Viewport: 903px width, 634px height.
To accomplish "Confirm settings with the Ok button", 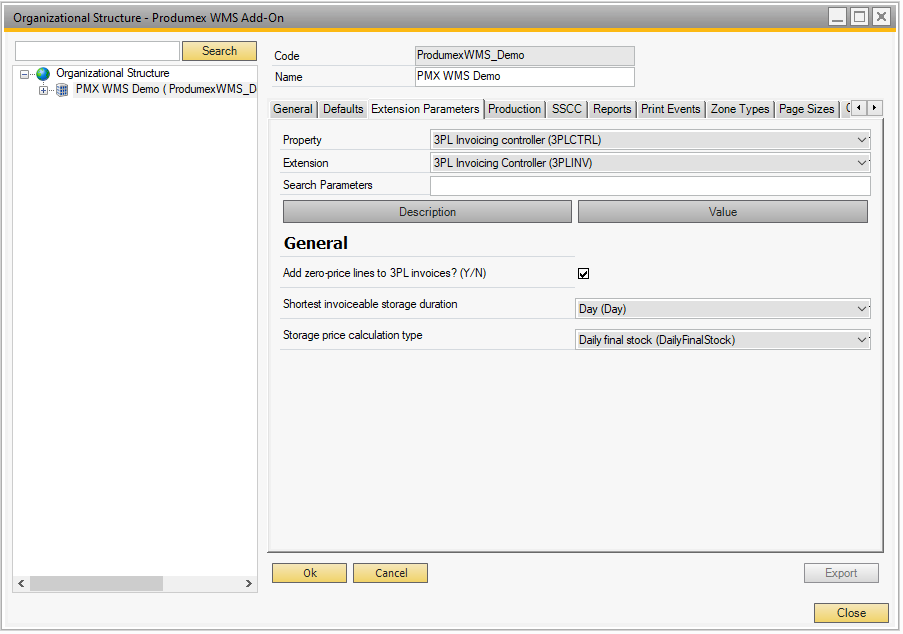I will coord(308,572).
